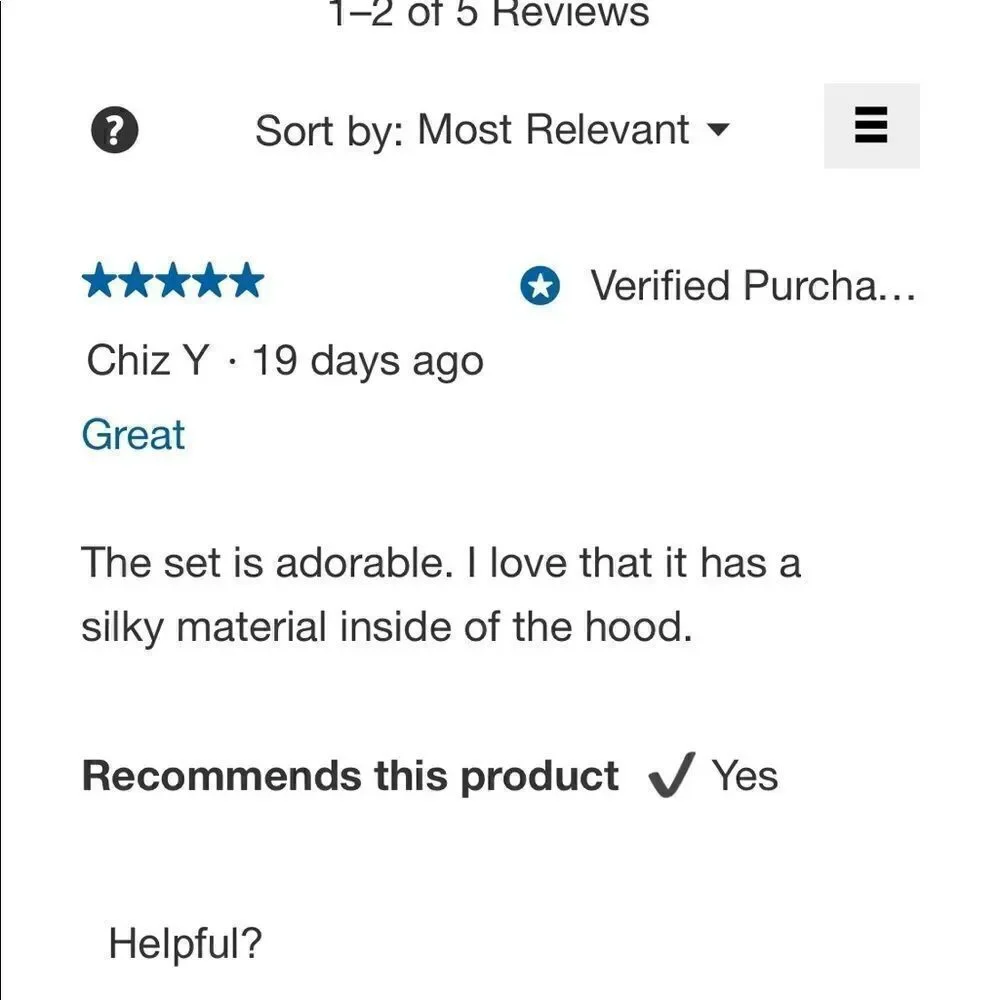
Task: Click the Sort by label text
Action: [329, 131]
